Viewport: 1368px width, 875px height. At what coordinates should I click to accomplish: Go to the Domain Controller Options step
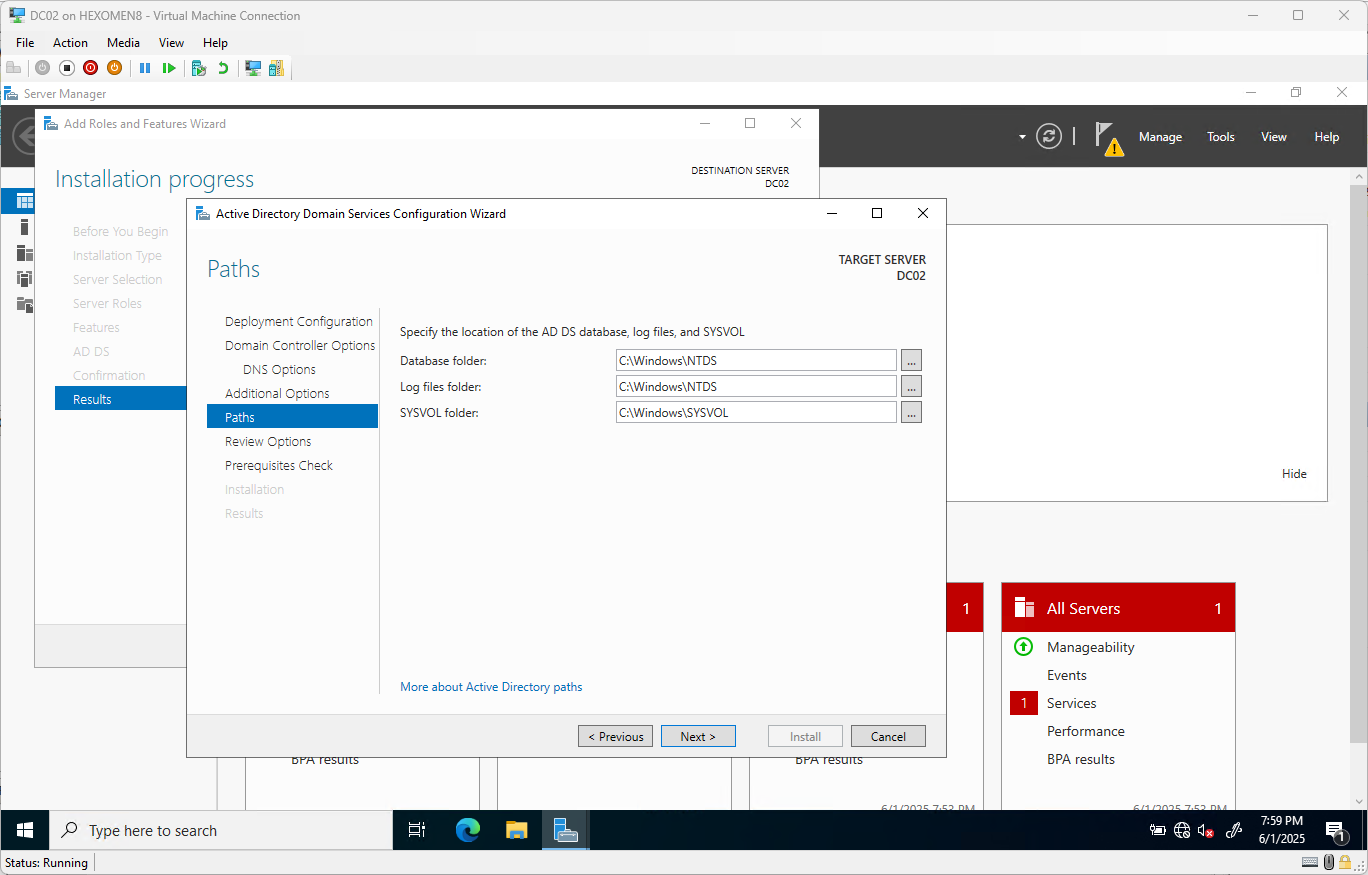pos(300,345)
